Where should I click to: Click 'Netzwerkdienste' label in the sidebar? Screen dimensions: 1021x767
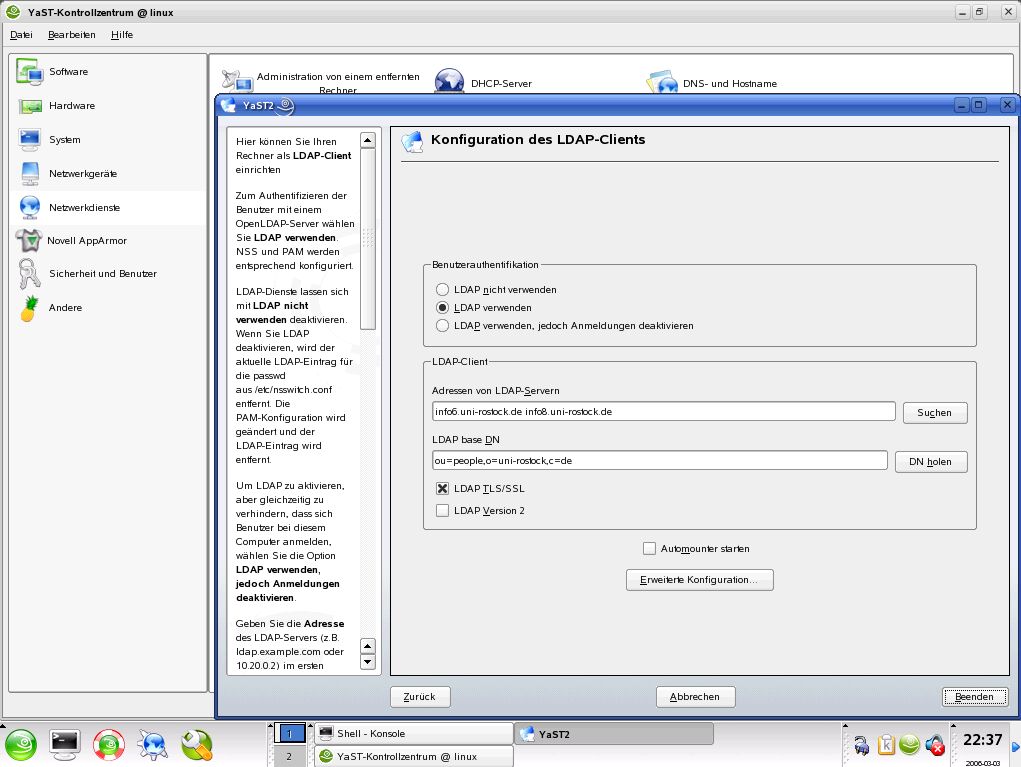pos(85,208)
